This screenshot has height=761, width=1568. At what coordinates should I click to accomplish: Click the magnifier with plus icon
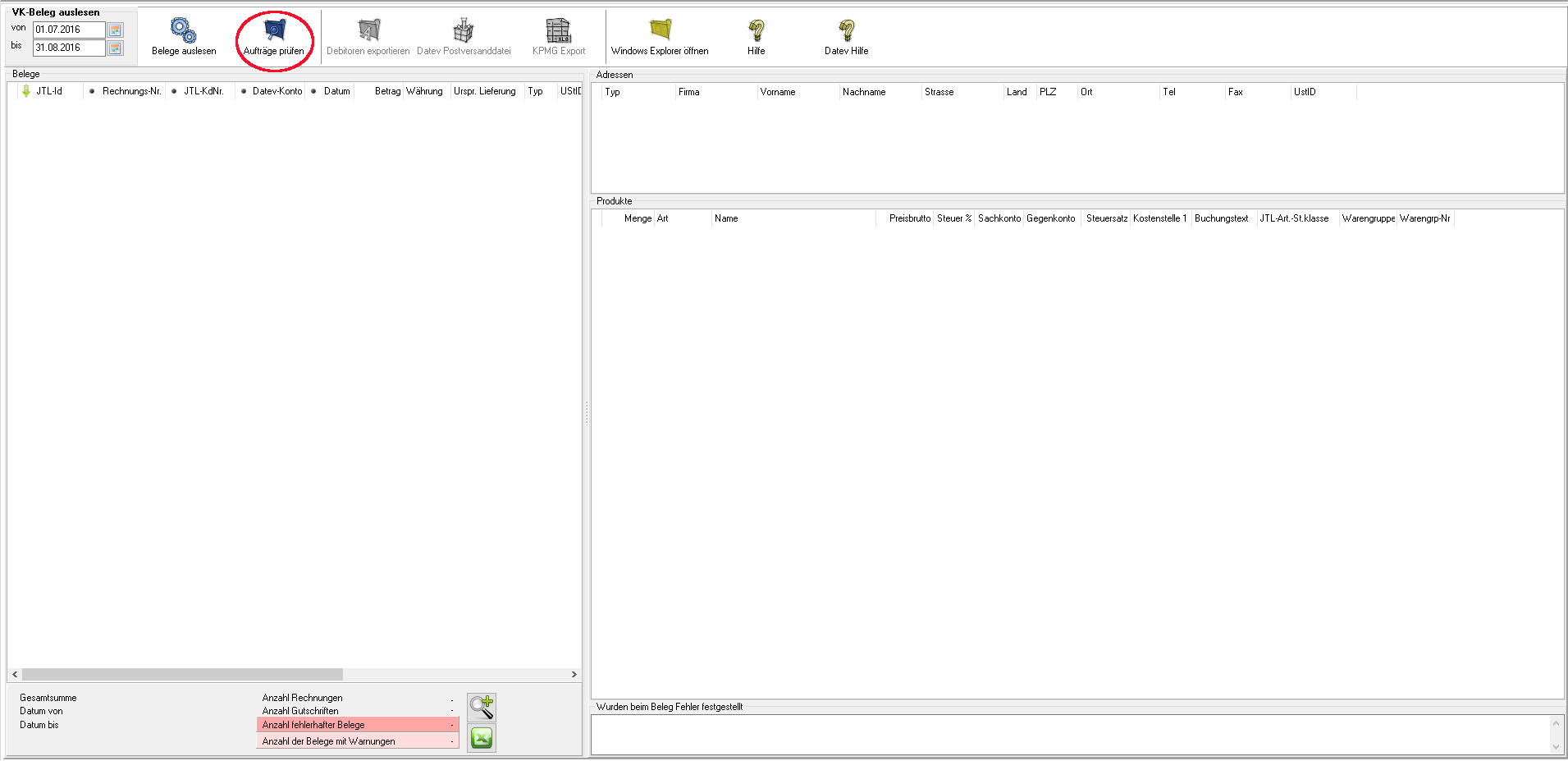point(482,707)
